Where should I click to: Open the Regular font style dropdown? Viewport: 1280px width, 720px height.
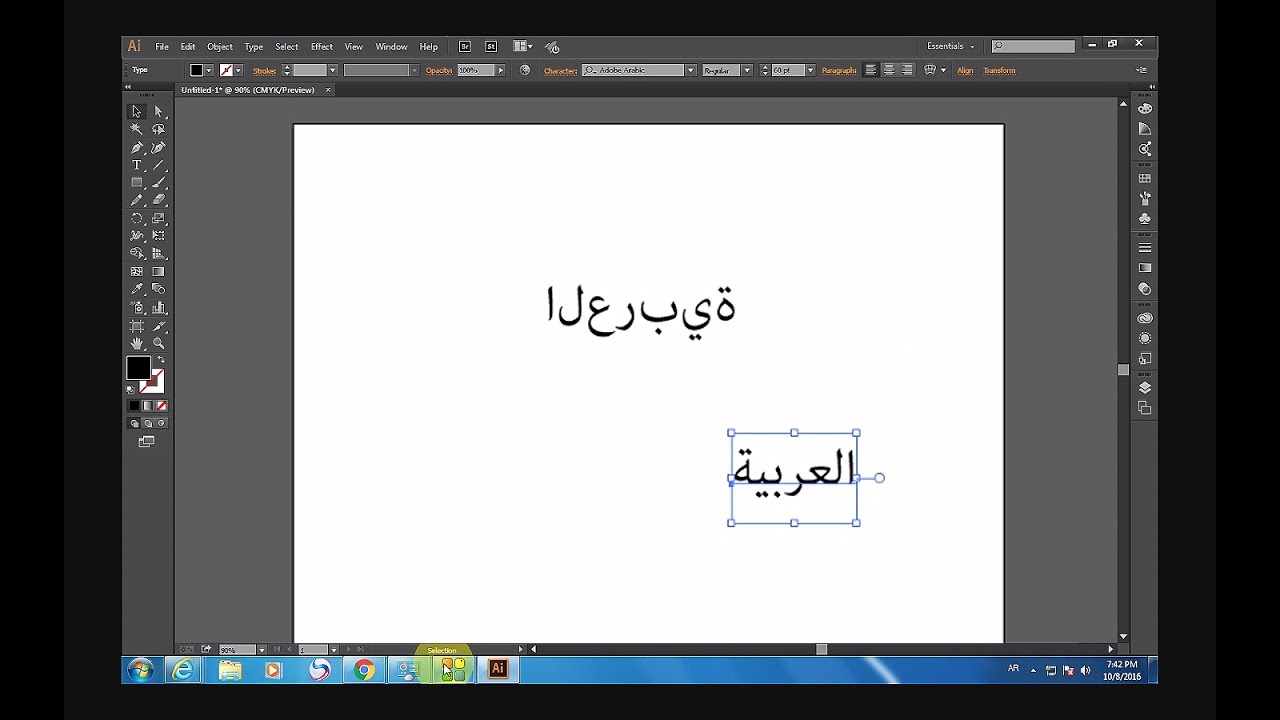pos(747,70)
